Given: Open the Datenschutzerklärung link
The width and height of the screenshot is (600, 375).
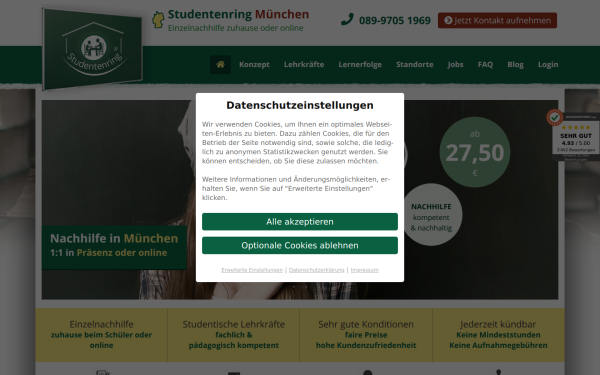Looking at the screenshot, I should [316, 270].
